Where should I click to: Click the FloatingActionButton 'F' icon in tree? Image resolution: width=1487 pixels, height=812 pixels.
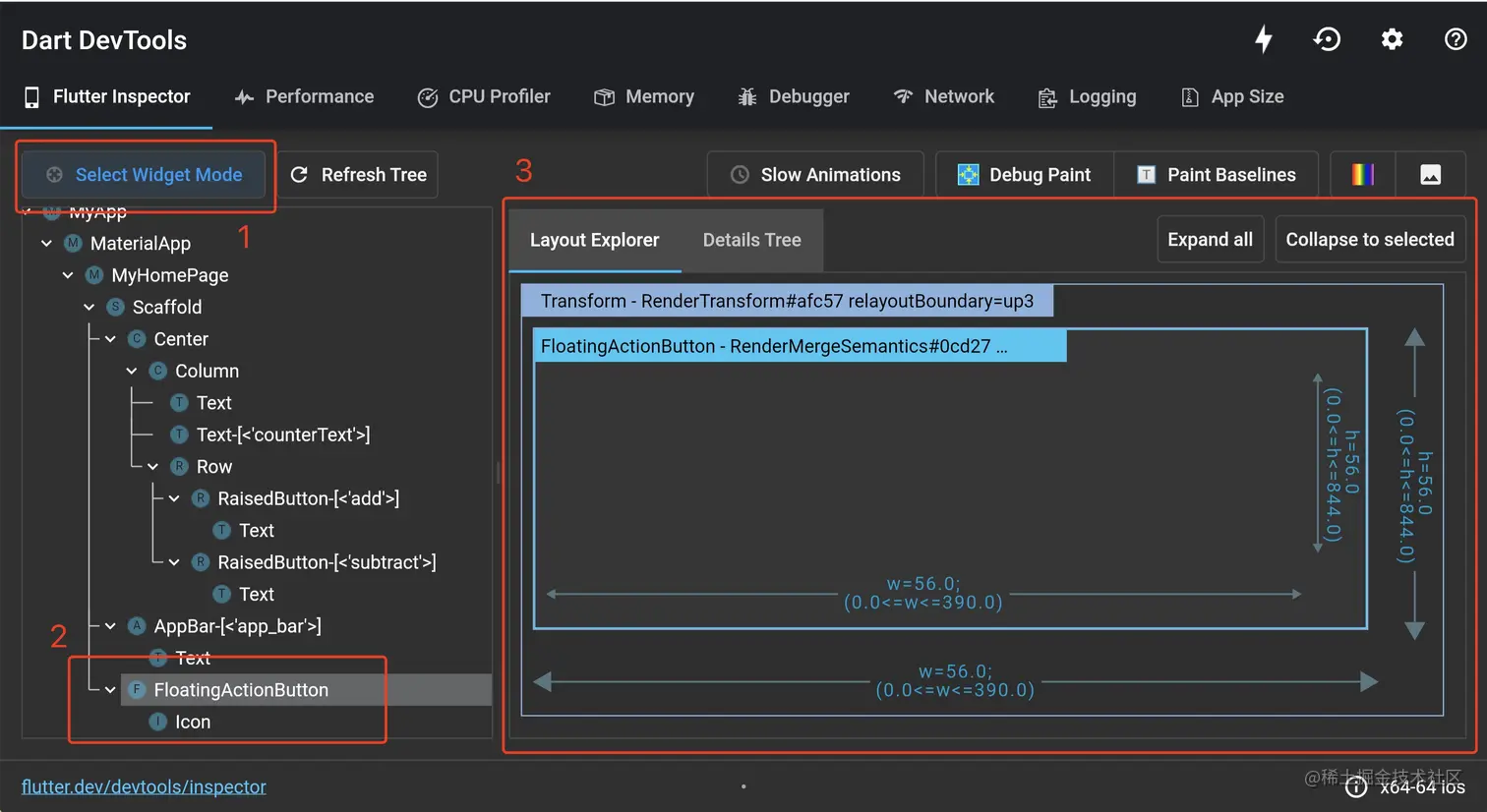(137, 689)
